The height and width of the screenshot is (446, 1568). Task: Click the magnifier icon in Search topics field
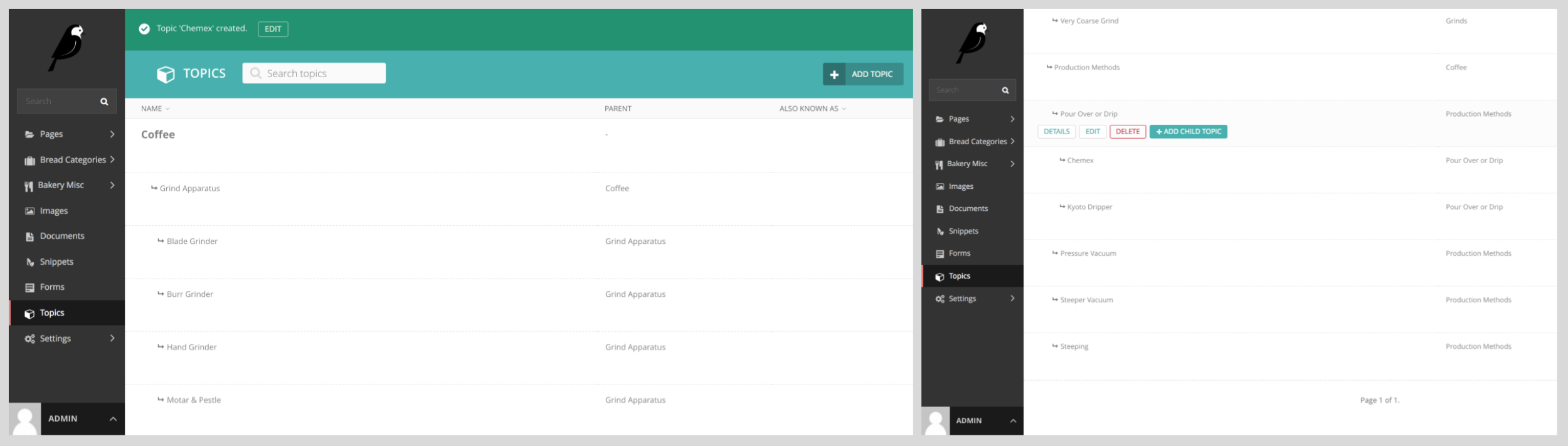click(x=255, y=73)
